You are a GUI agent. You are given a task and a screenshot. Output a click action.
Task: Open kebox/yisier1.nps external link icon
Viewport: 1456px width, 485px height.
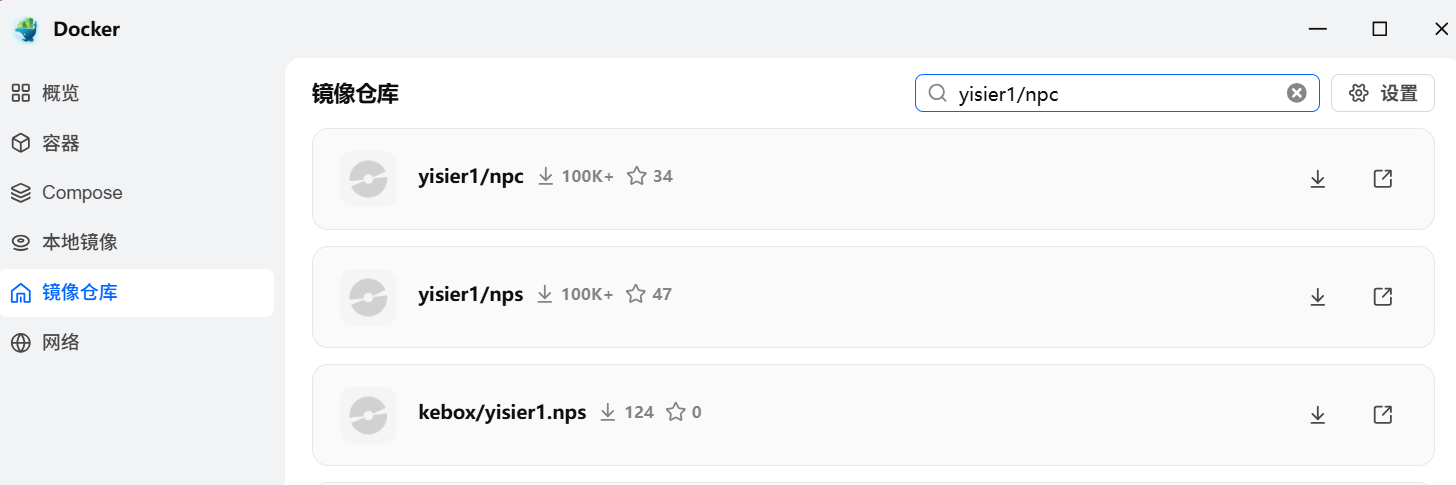pyautogui.click(x=1382, y=414)
